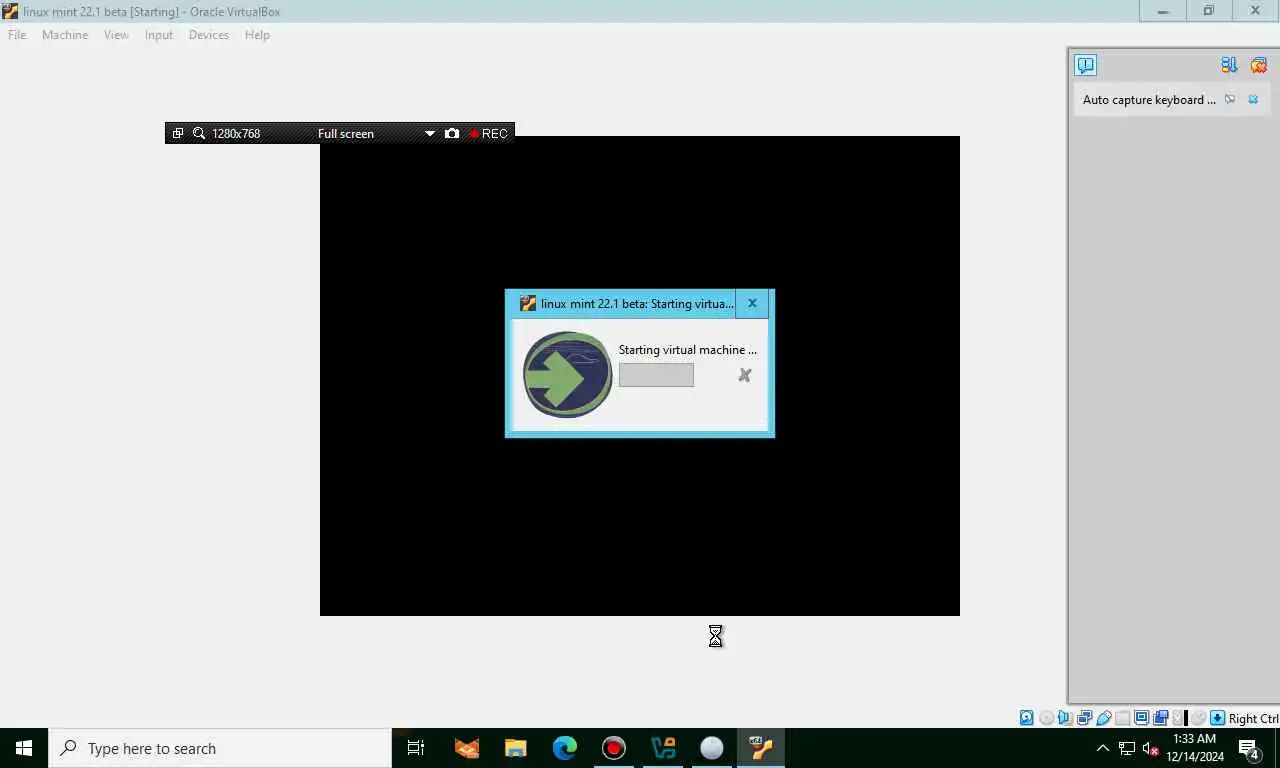Open the Windows Action Center notifications
This screenshot has width=1280, height=768.
pyautogui.click(x=1249, y=748)
